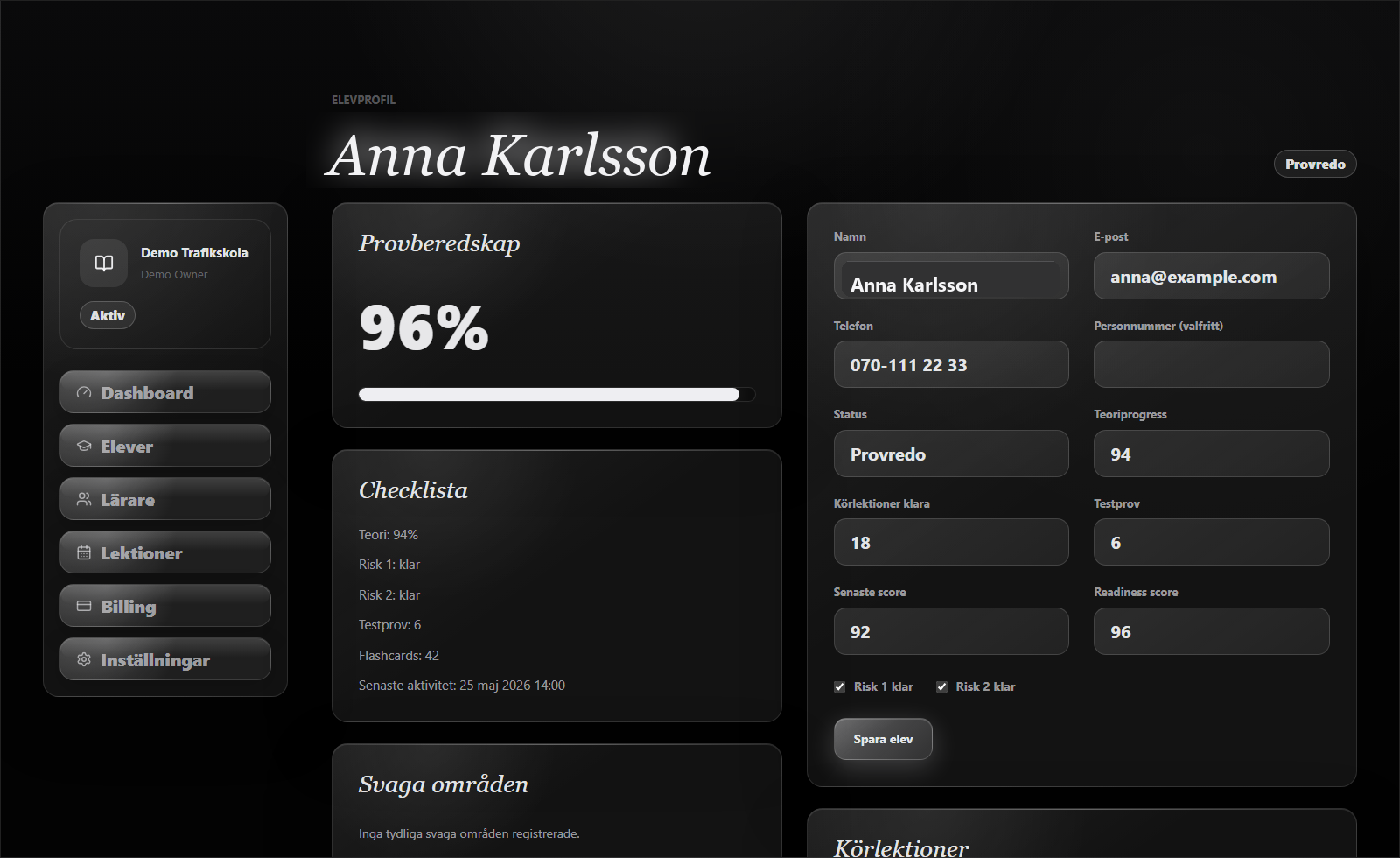Viewport: 1400px width, 858px height.
Task: Click the Risk 2: klar checklist row
Action: click(389, 595)
